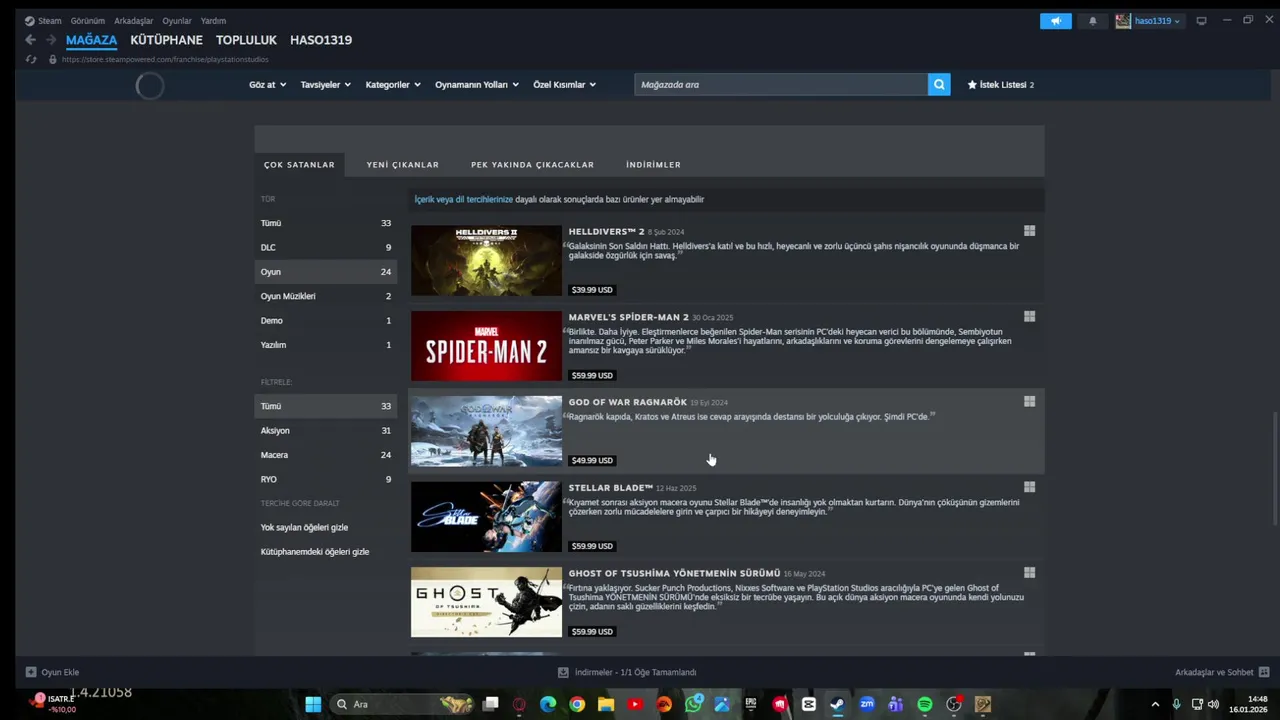Viewport: 1280px width, 720px height.
Task: Switch to the İNDİRİMLER tab
Action: click(x=653, y=164)
